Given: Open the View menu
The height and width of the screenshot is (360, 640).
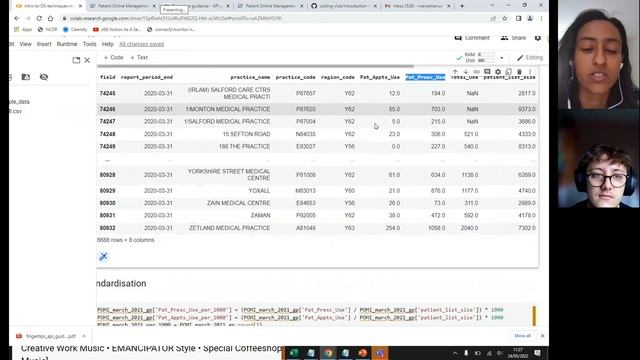Looking at the screenshot, I should pos(25,44).
